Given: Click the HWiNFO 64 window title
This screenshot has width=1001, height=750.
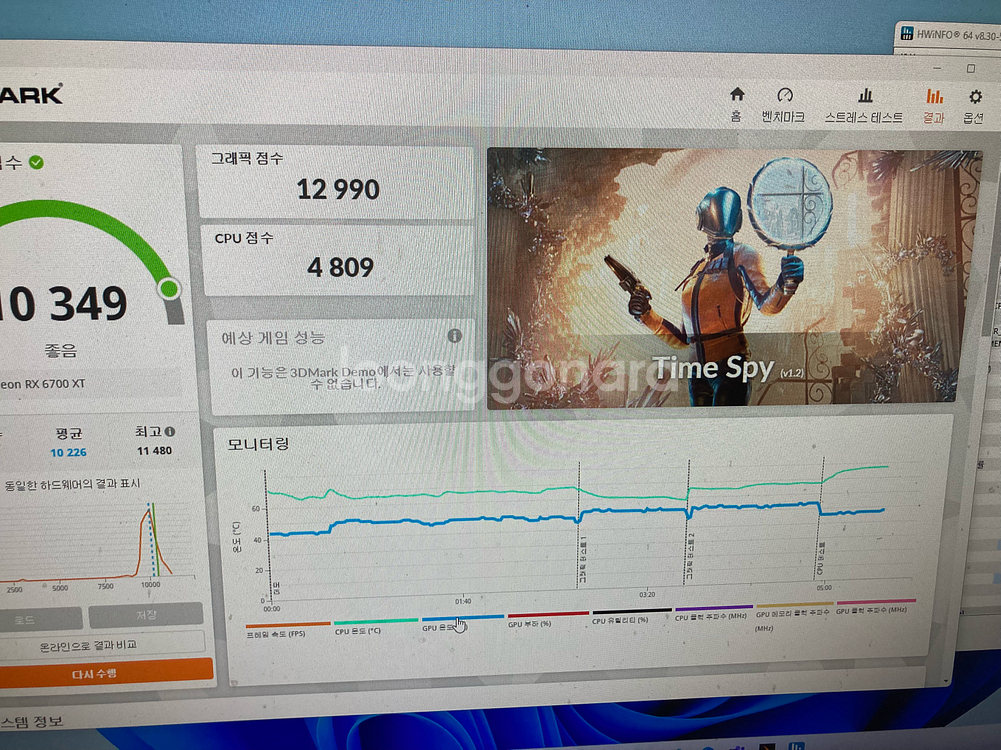Looking at the screenshot, I should pyautogui.click(x=958, y=34).
